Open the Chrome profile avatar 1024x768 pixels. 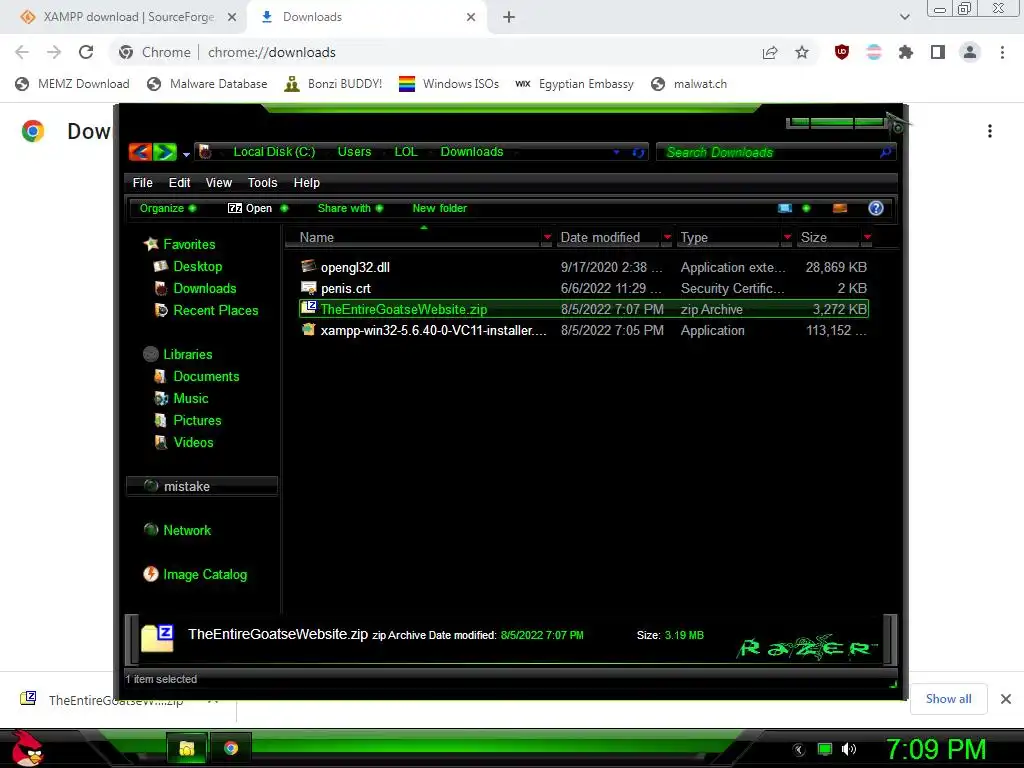(x=970, y=52)
